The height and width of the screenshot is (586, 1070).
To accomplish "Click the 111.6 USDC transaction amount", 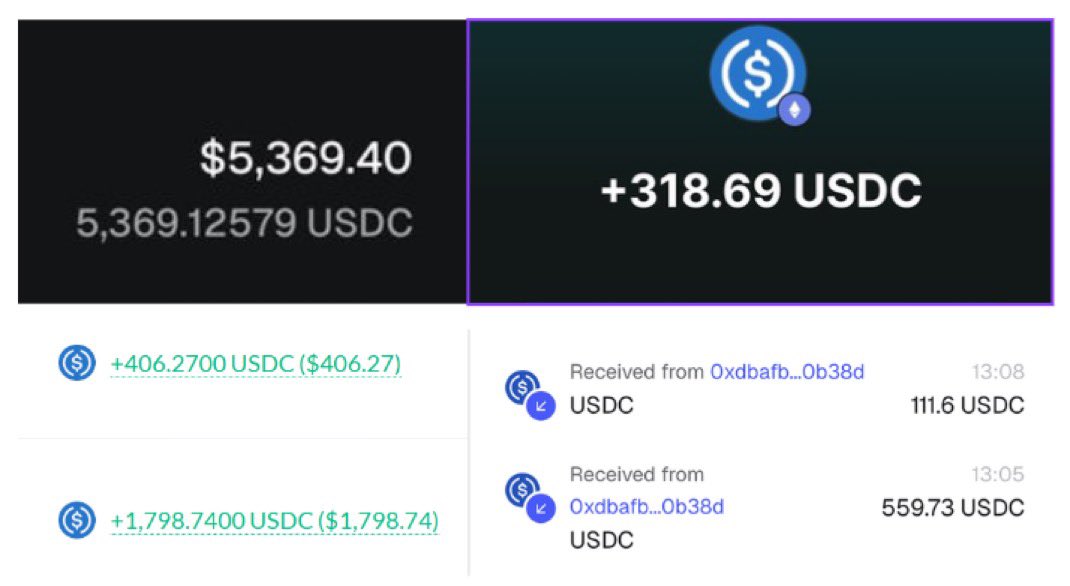I will [x=967, y=405].
